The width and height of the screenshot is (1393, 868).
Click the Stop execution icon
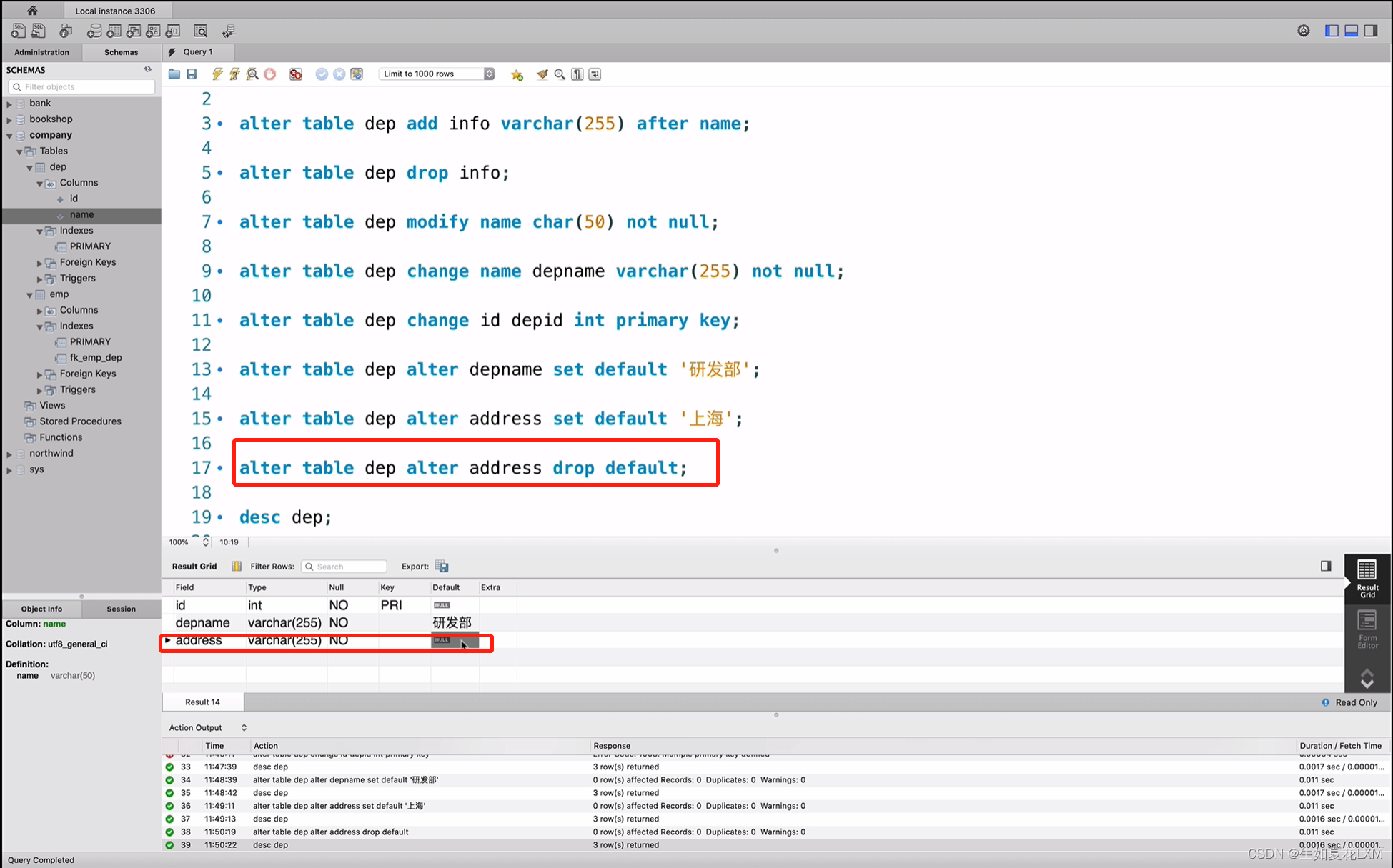coord(270,74)
